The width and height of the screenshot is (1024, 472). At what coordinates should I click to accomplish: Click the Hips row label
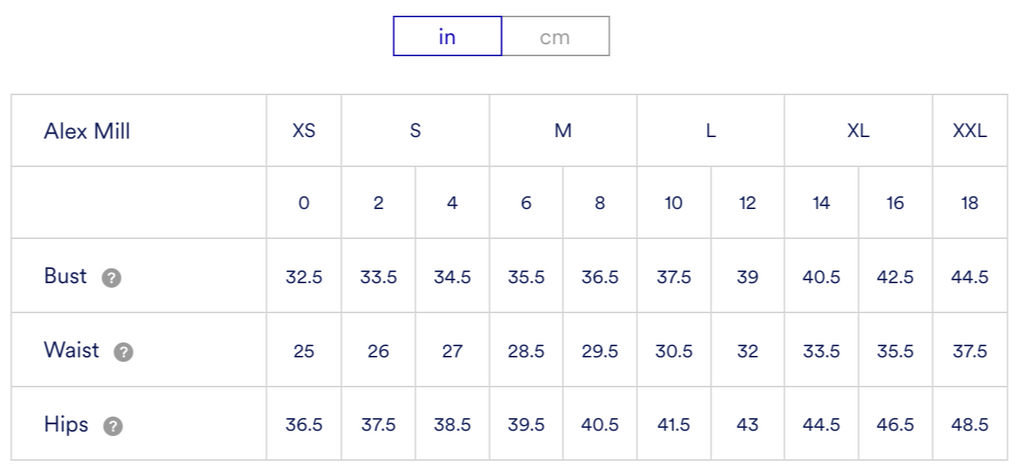pyautogui.click(x=66, y=424)
